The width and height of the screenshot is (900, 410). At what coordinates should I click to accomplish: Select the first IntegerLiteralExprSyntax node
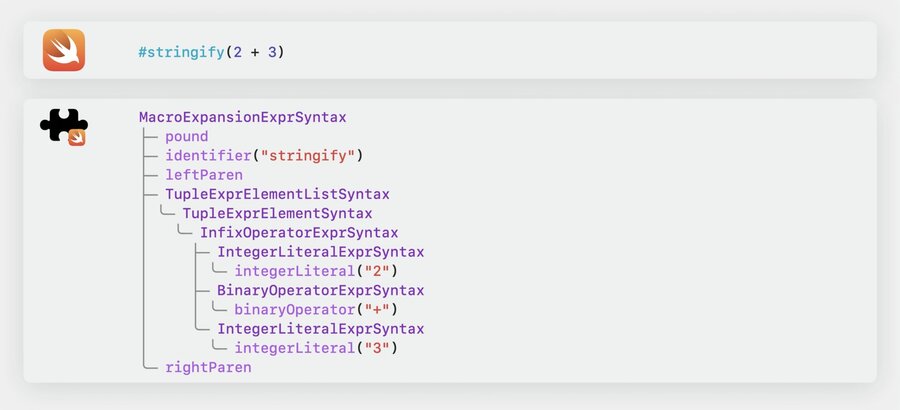pos(321,252)
